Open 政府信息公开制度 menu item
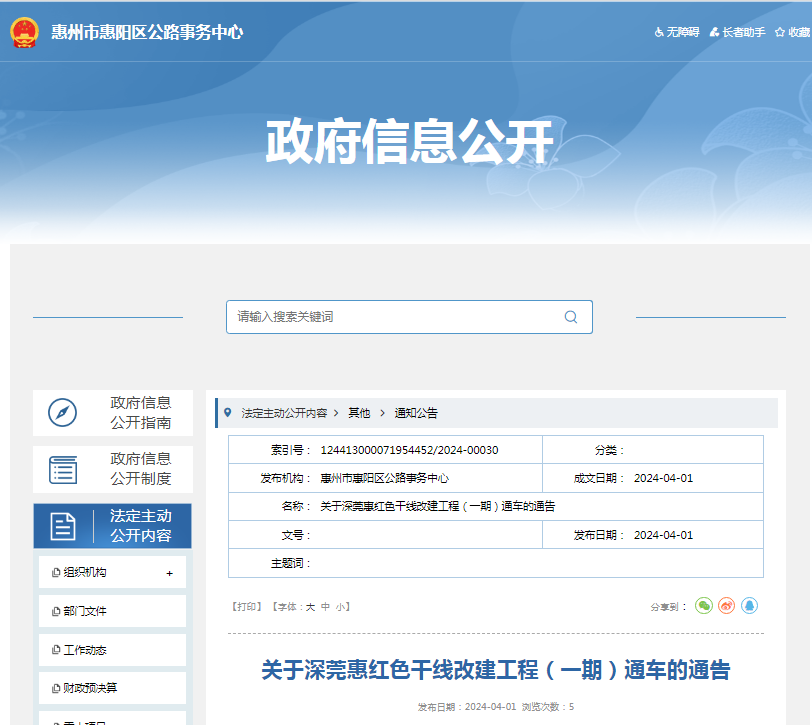This screenshot has height=725, width=812. 113,469
